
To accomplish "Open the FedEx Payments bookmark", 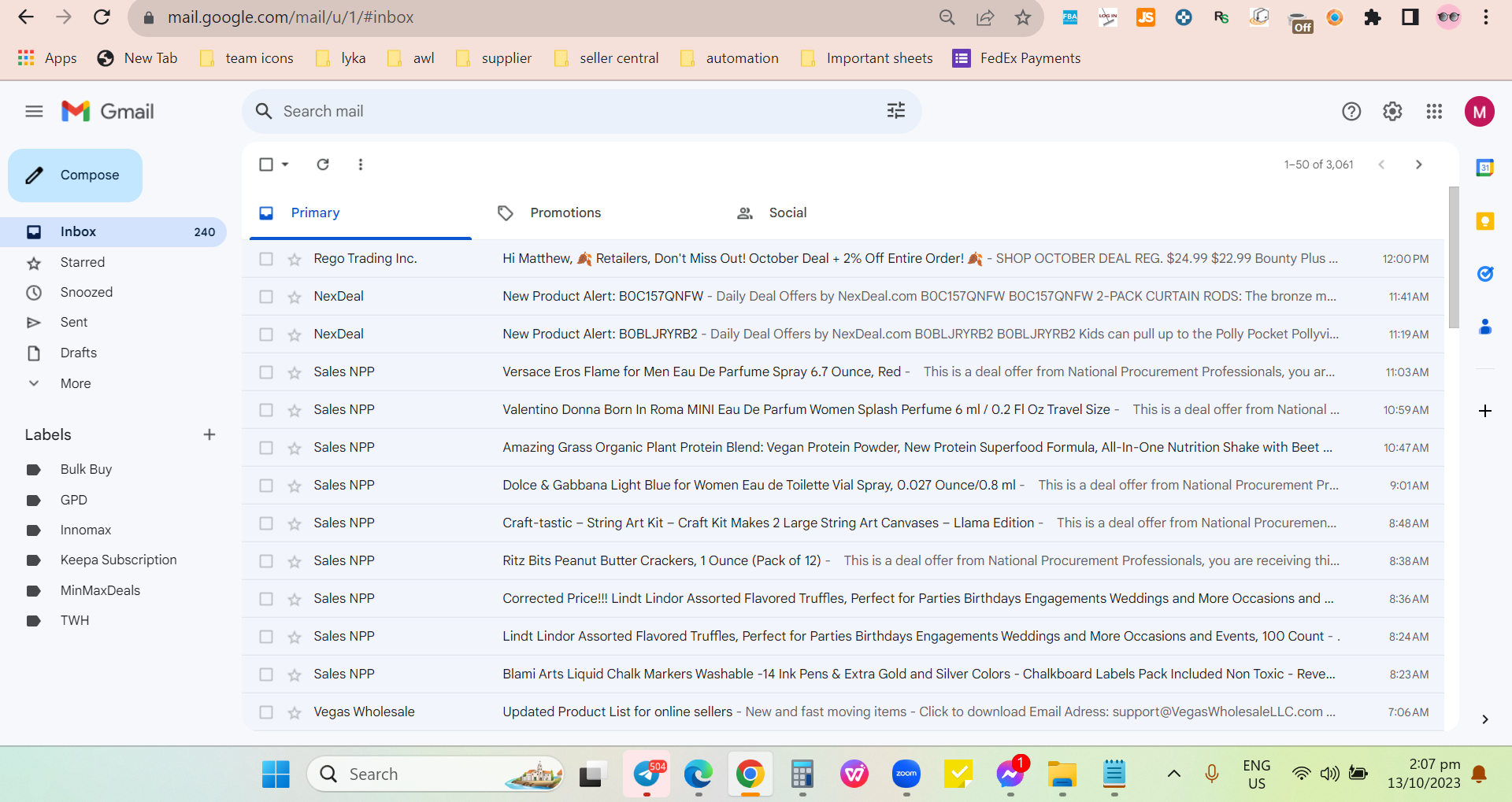I will (x=1017, y=58).
